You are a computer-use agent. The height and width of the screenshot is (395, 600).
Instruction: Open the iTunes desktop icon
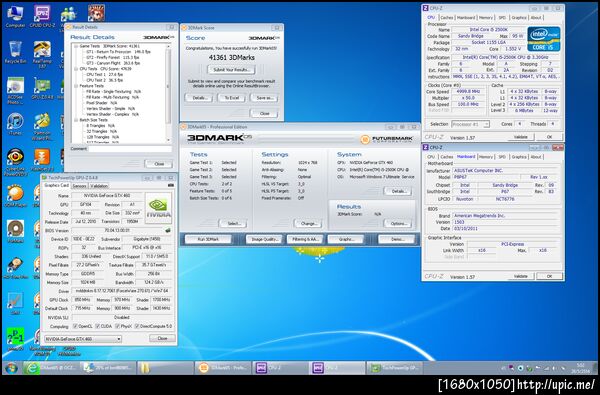(15, 124)
